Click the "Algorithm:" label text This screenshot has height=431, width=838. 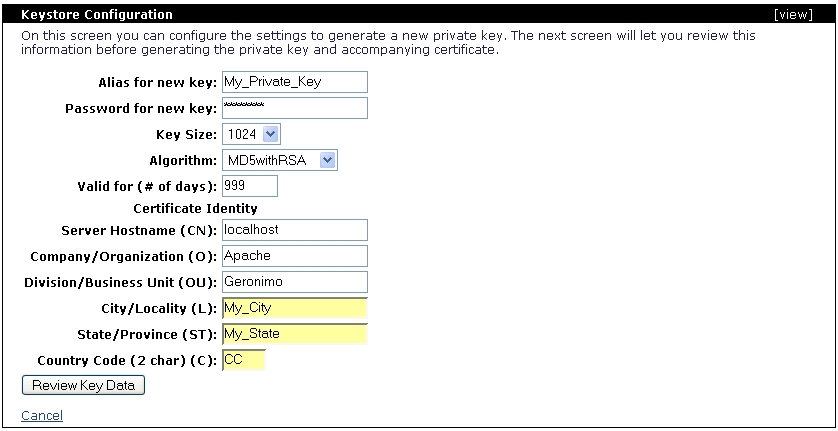tap(183, 160)
